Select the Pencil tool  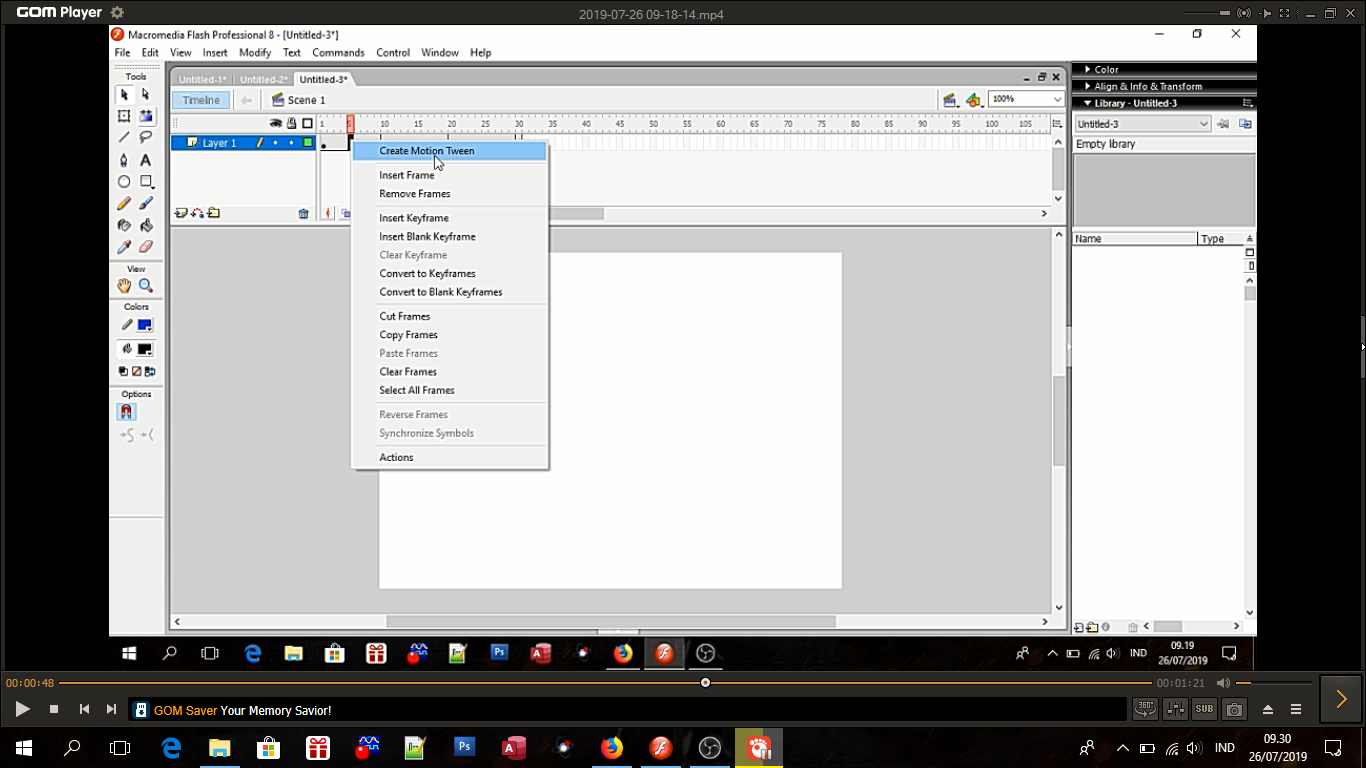pyautogui.click(x=124, y=203)
